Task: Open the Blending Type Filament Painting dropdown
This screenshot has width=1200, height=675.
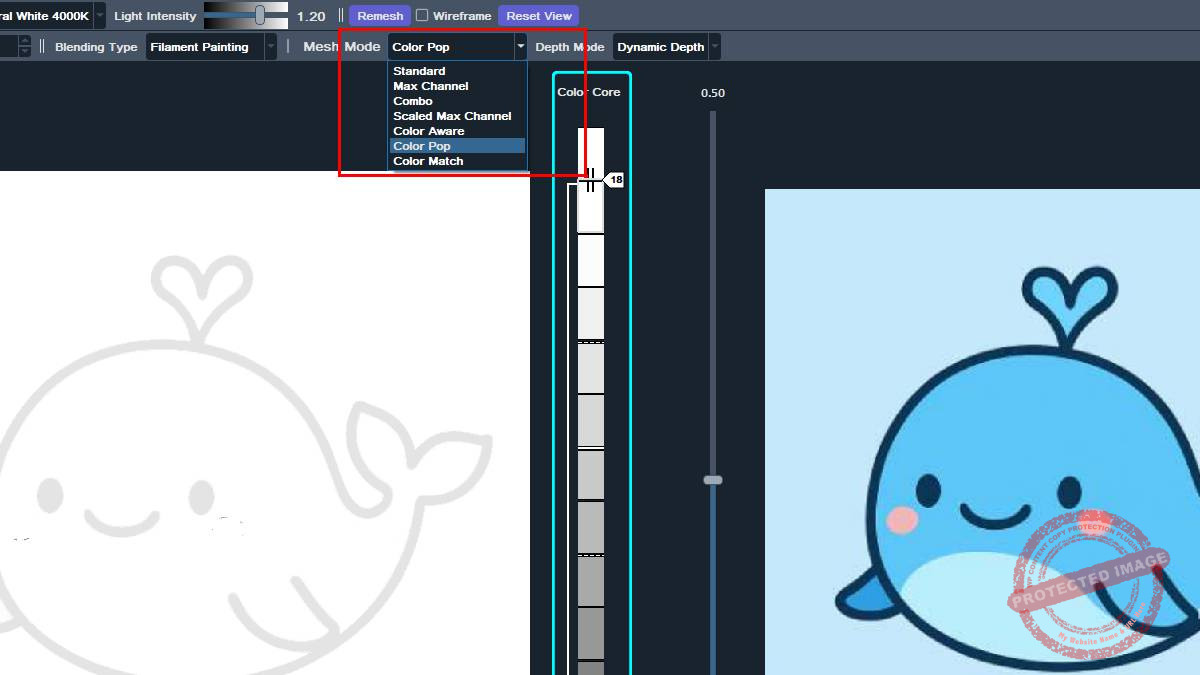Action: click(211, 47)
